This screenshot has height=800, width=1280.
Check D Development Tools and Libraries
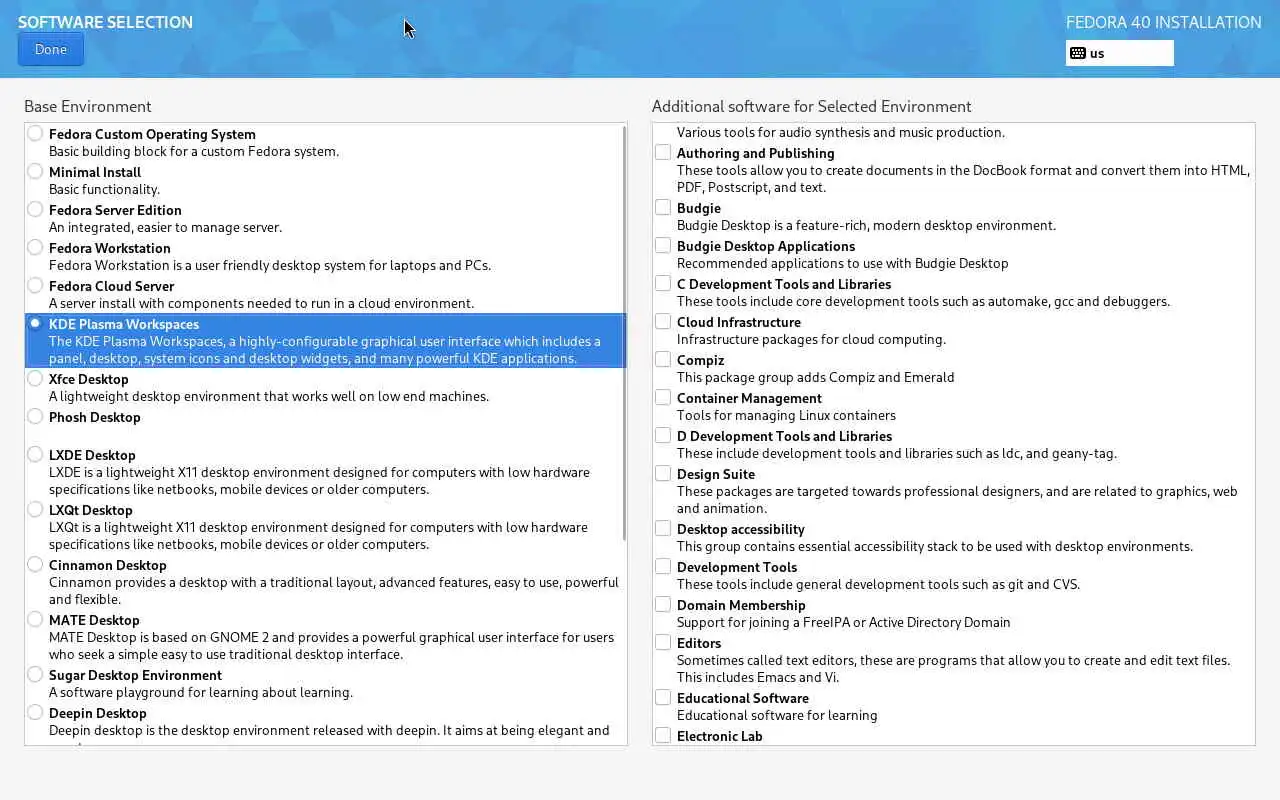[663, 435]
